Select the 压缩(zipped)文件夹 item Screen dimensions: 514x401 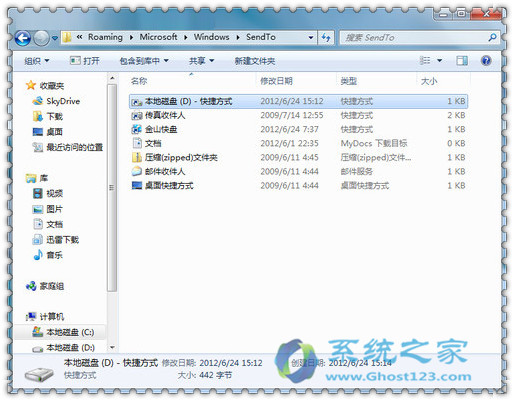[x=175, y=157]
